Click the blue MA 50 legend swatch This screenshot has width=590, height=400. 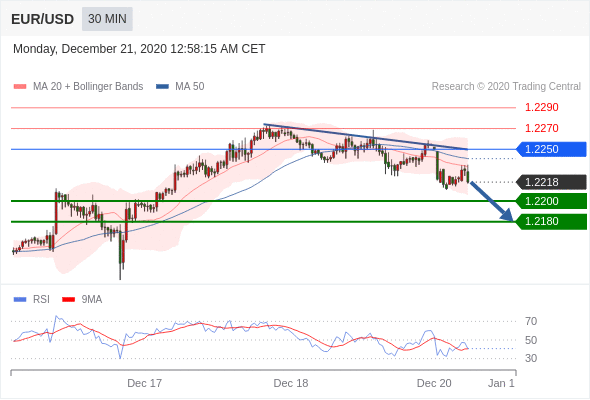(163, 87)
